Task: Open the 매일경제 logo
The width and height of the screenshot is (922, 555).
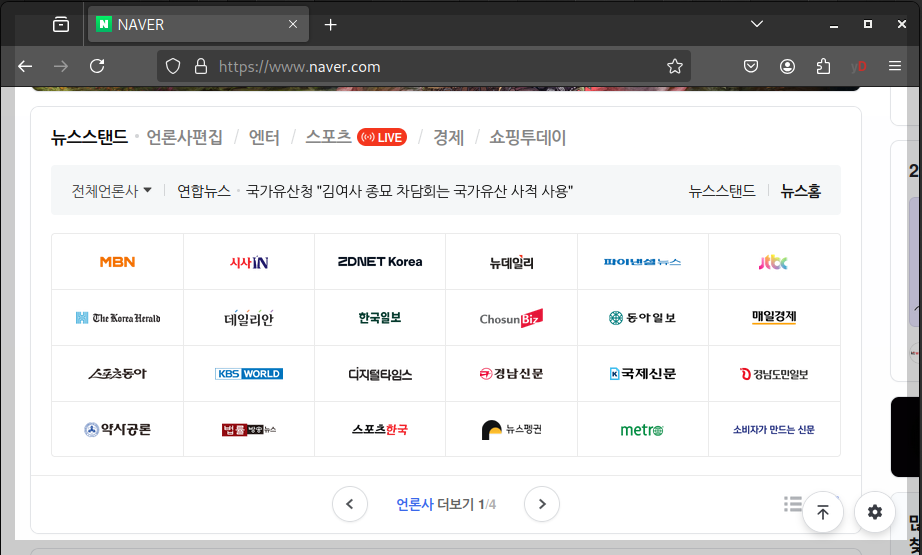Action: point(774,317)
